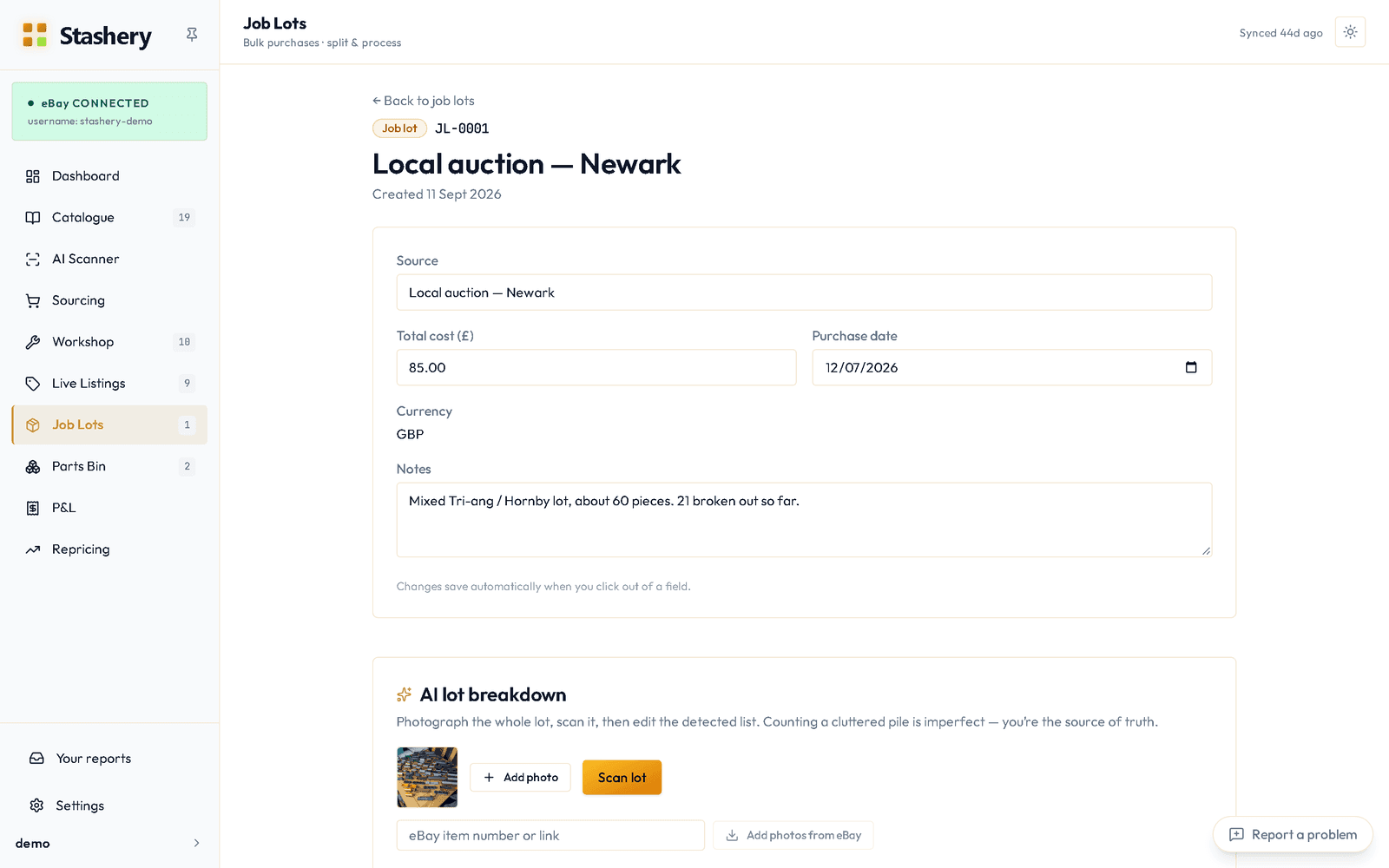Screen dimensions: 1389x868
Task: Pin the sidebar with the pin icon
Action: tap(192, 35)
